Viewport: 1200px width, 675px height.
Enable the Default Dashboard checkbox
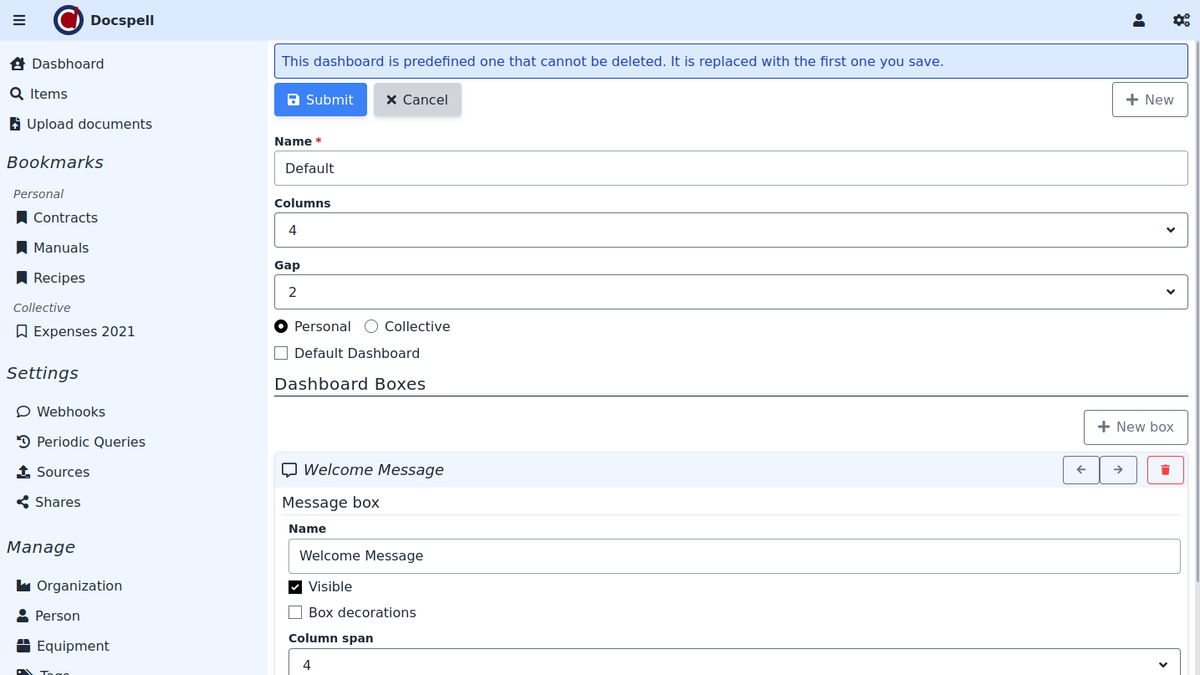[281, 353]
